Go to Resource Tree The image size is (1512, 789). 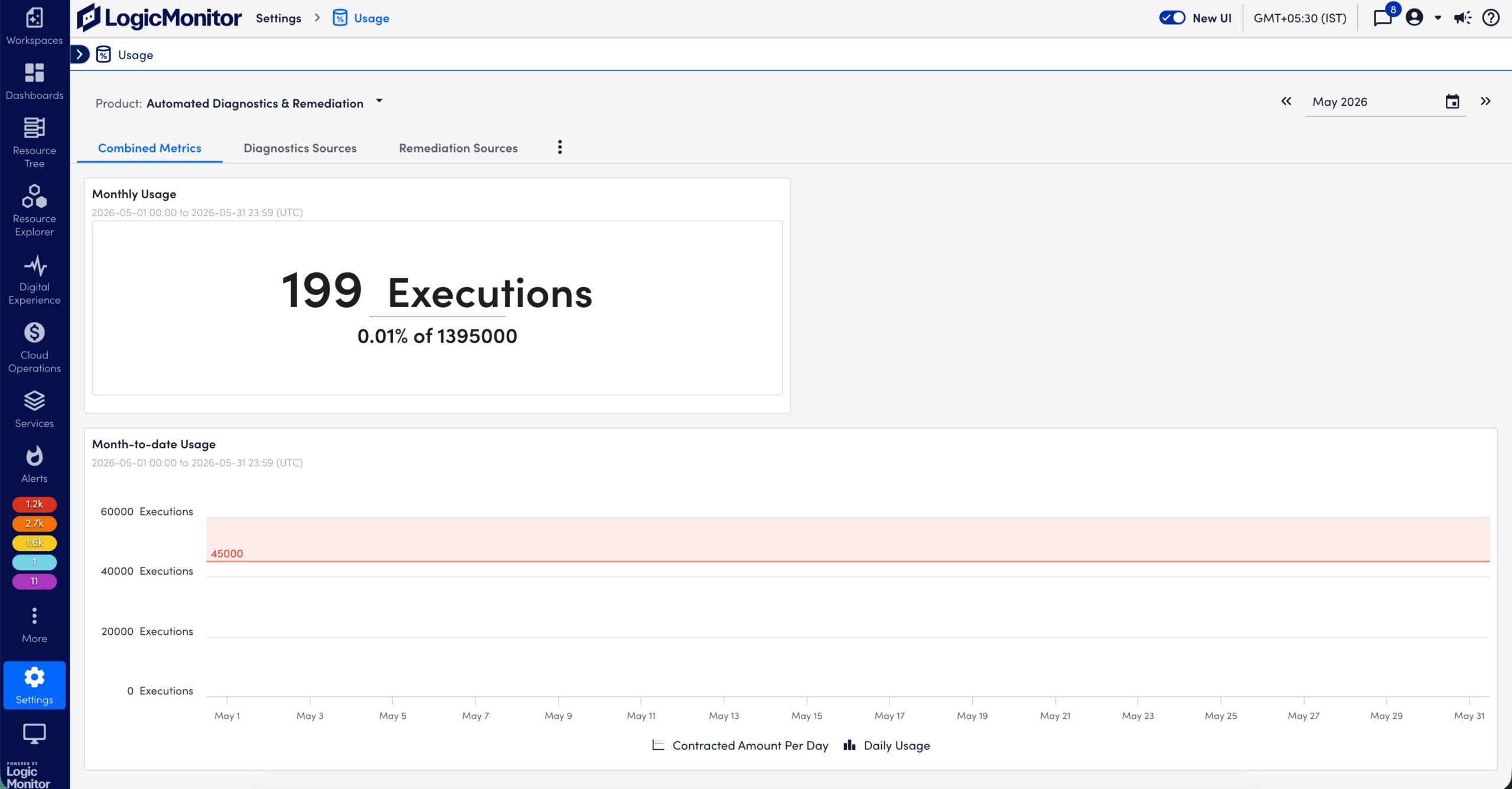(34, 143)
